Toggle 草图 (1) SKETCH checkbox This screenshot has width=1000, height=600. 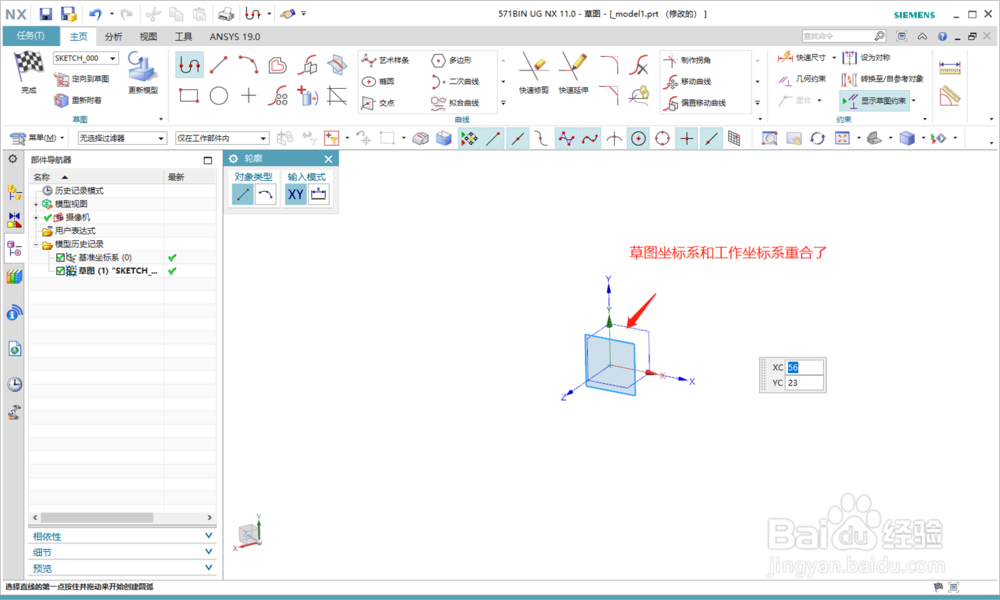[x=60, y=271]
